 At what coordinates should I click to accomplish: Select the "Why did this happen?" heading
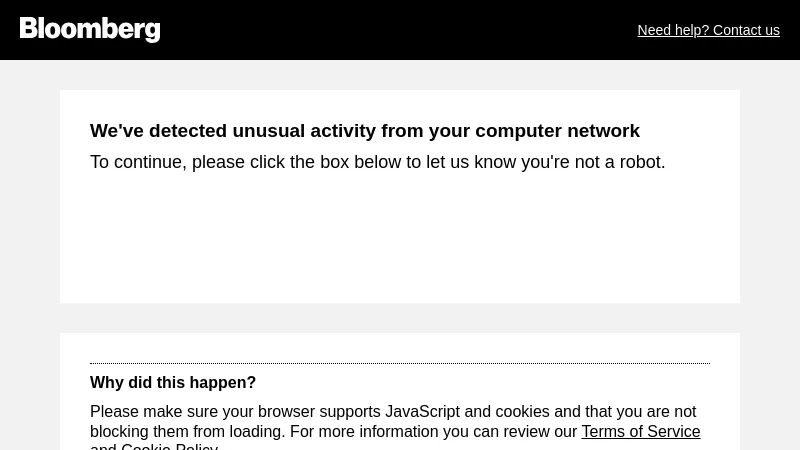173,383
